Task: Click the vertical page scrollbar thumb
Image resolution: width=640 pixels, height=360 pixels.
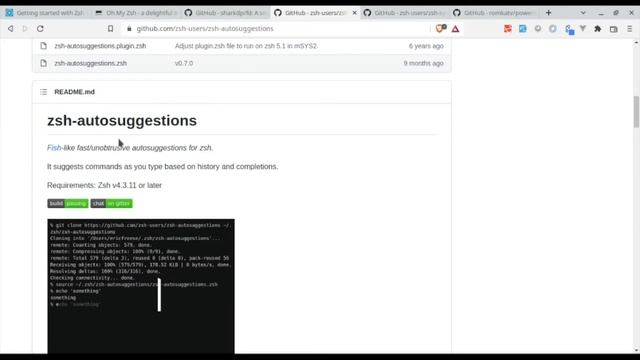Action: click(636, 111)
